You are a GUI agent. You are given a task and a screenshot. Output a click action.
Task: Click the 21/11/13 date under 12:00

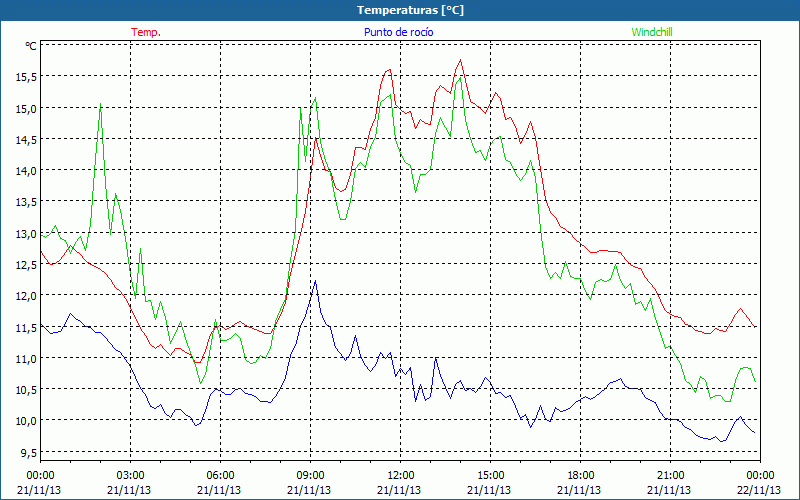point(399,490)
